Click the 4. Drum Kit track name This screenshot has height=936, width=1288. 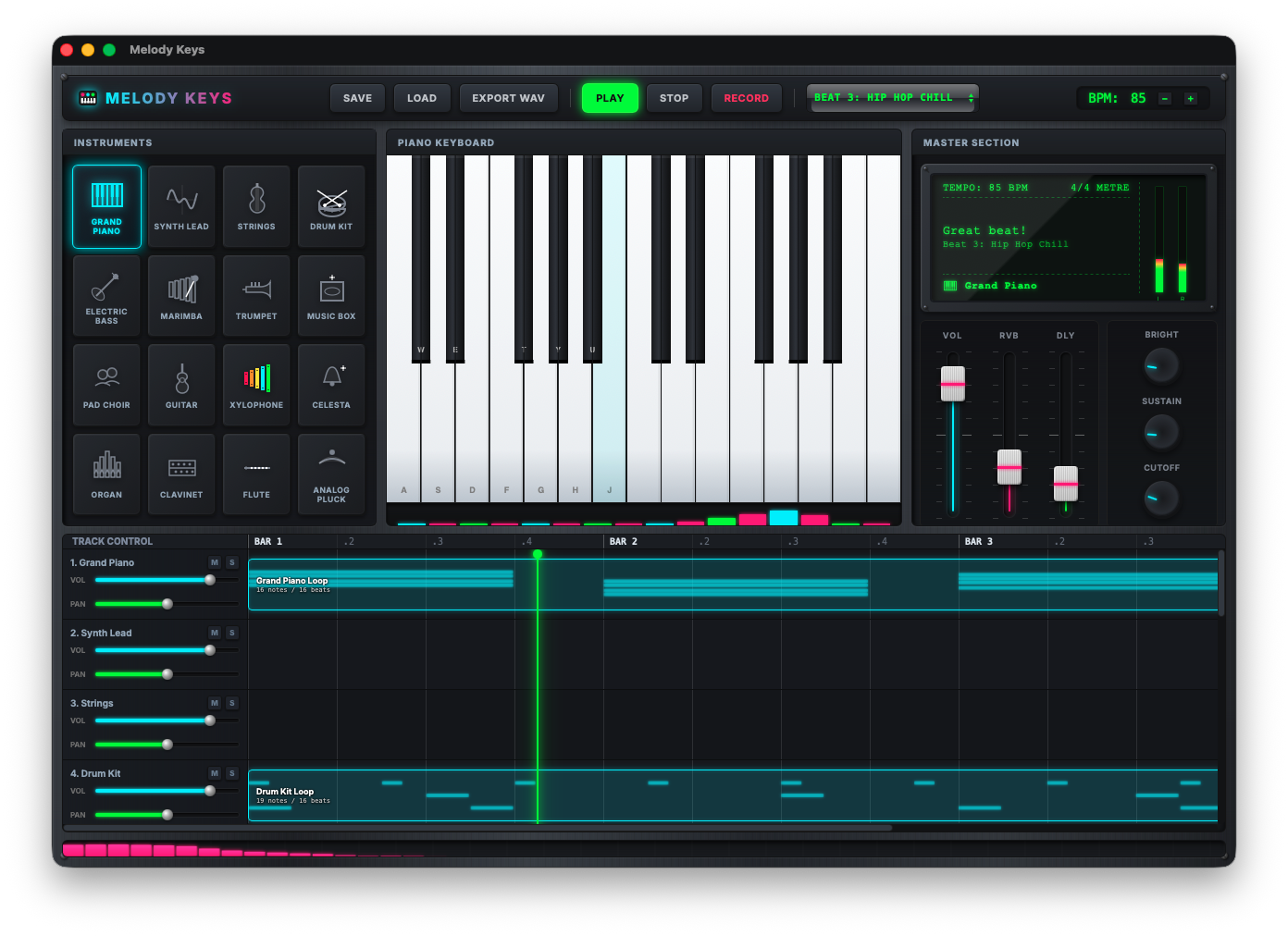(x=95, y=773)
